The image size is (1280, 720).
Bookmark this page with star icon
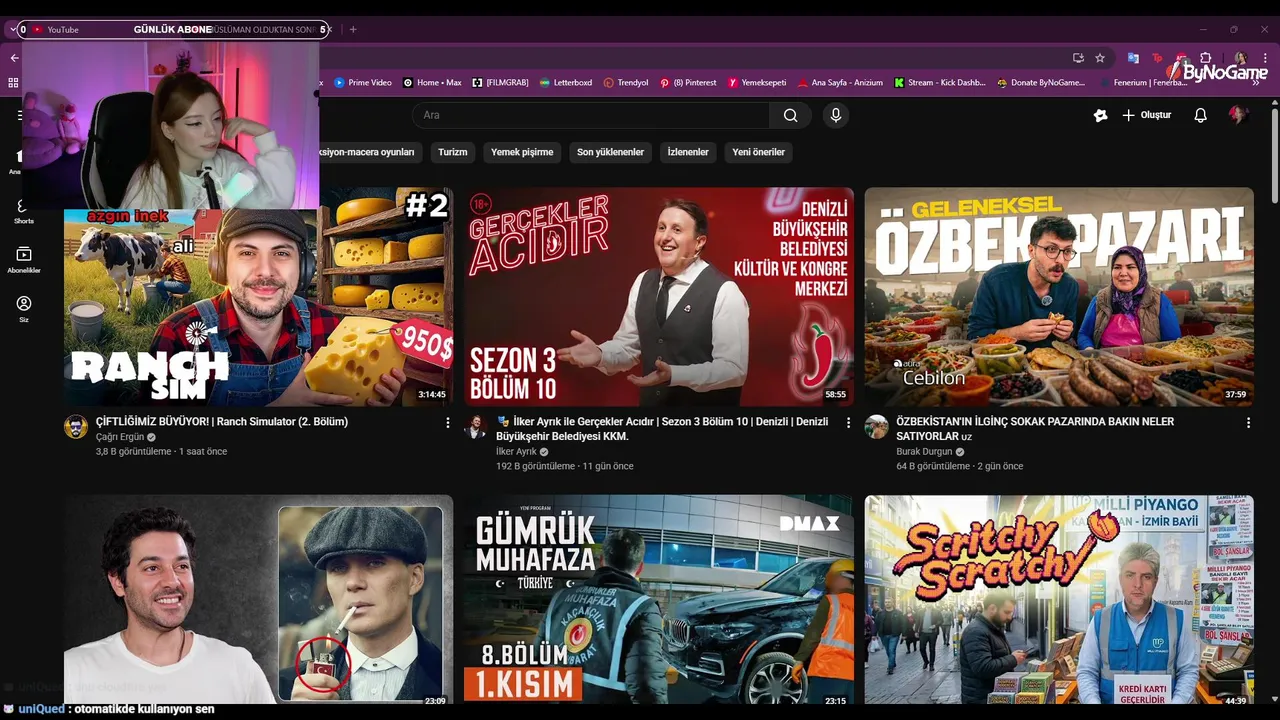pos(1100,58)
